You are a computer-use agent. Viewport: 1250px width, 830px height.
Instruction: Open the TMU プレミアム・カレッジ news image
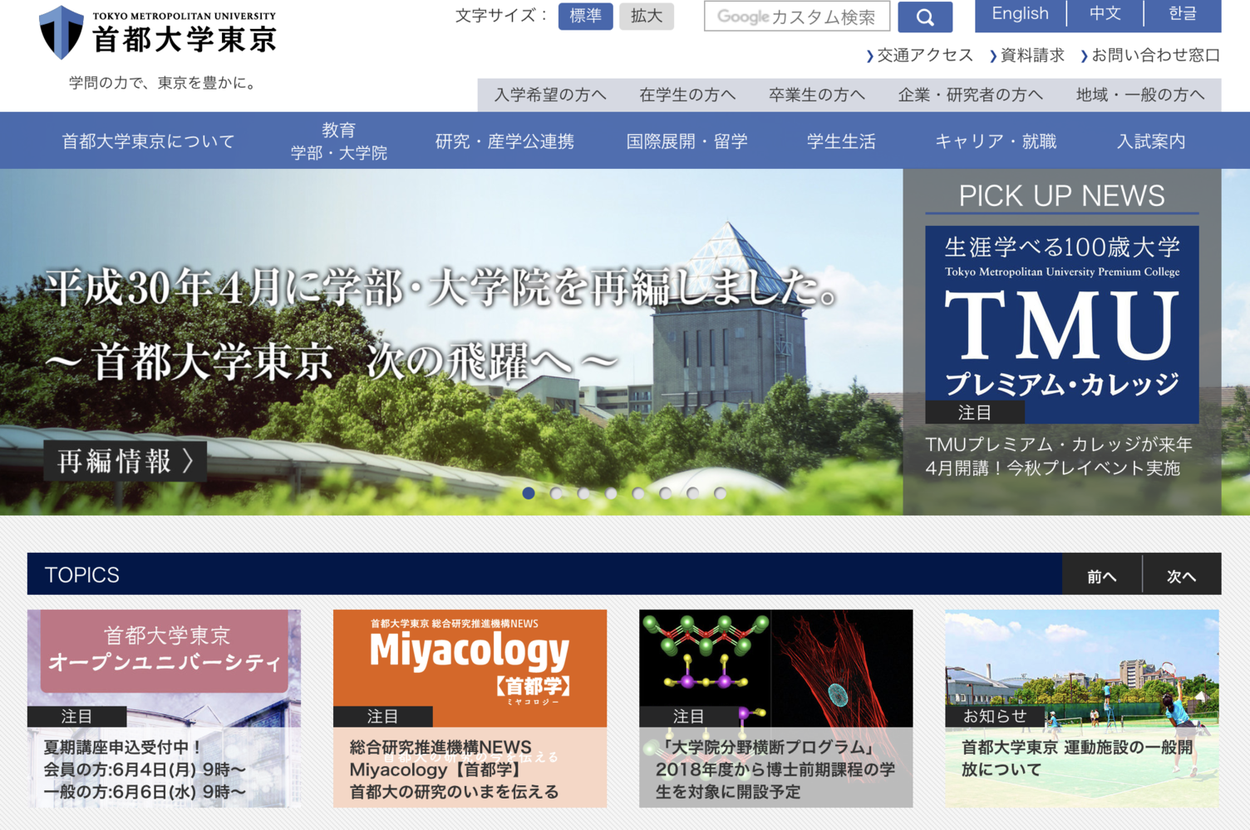(x=1061, y=323)
